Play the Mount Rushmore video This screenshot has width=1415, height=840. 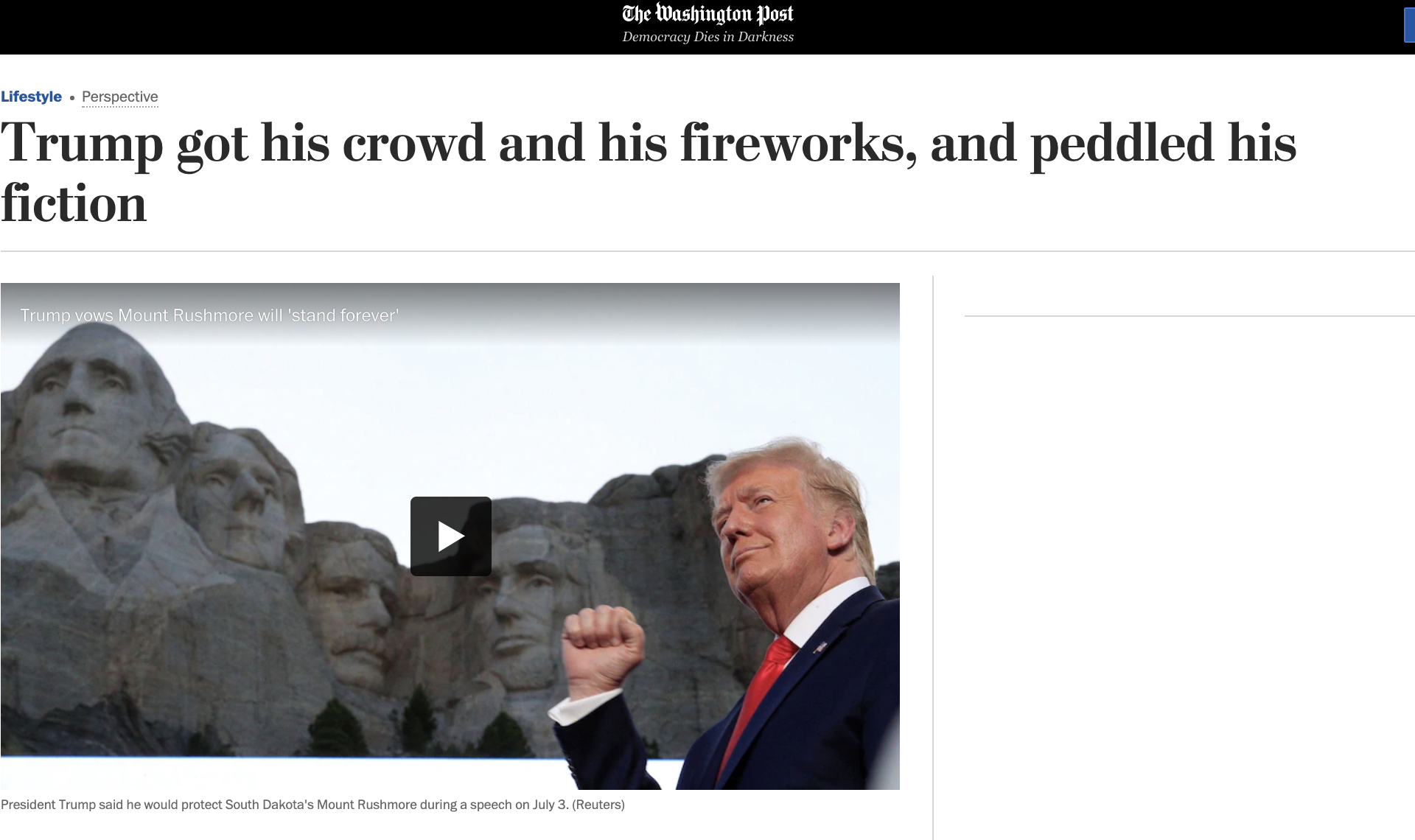(450, 536)
